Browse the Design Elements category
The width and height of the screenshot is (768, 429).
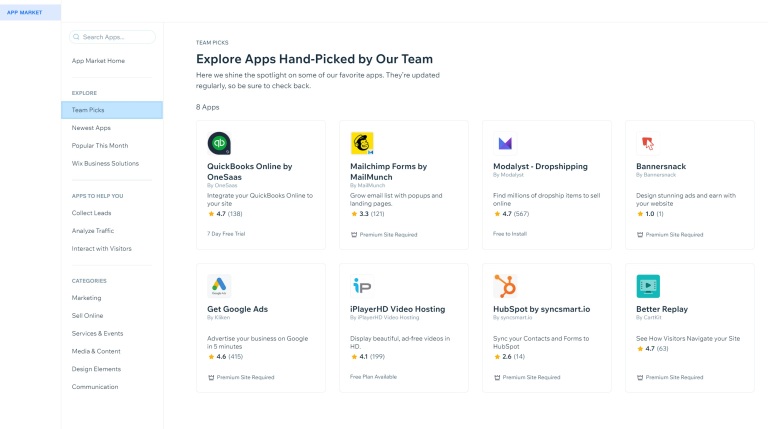96,369
